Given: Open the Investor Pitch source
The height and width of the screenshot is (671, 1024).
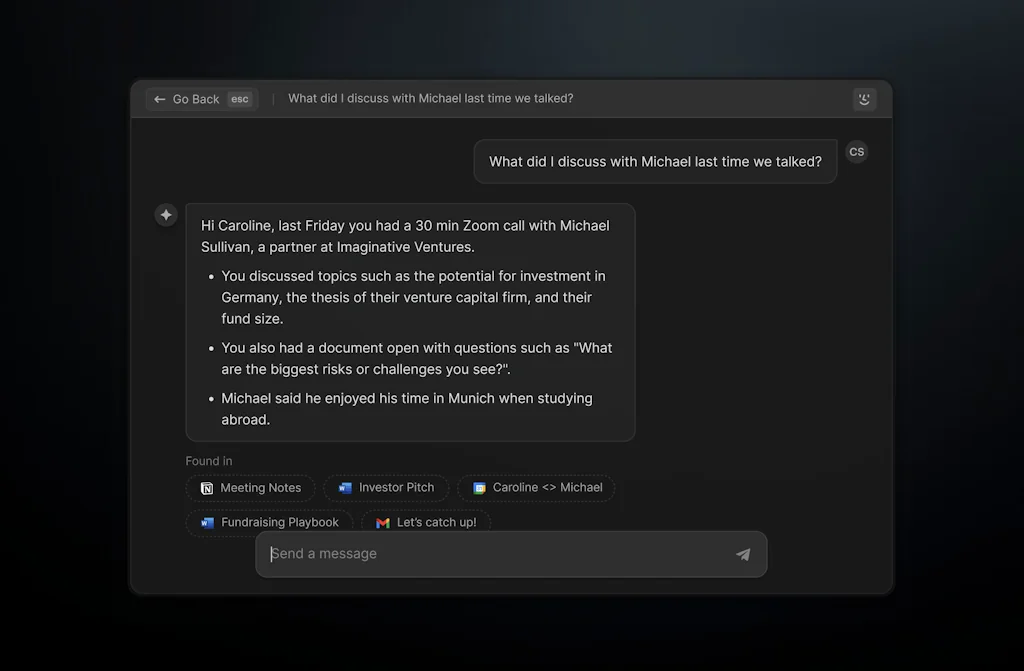Looking at the screenshot, I should pyautogui.click(x=386, y=488).
